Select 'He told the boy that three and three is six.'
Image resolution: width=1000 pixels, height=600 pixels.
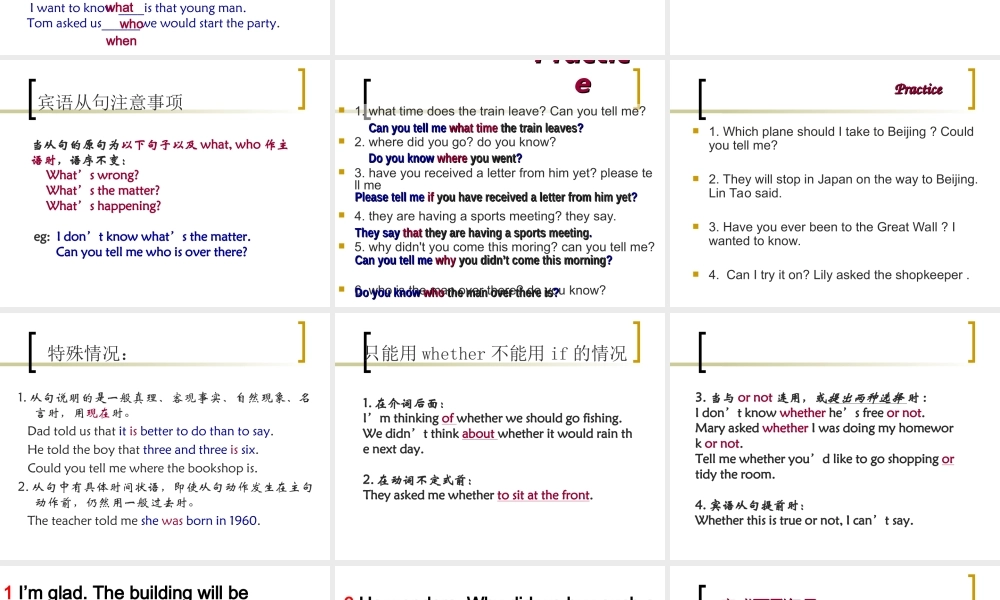143,450
